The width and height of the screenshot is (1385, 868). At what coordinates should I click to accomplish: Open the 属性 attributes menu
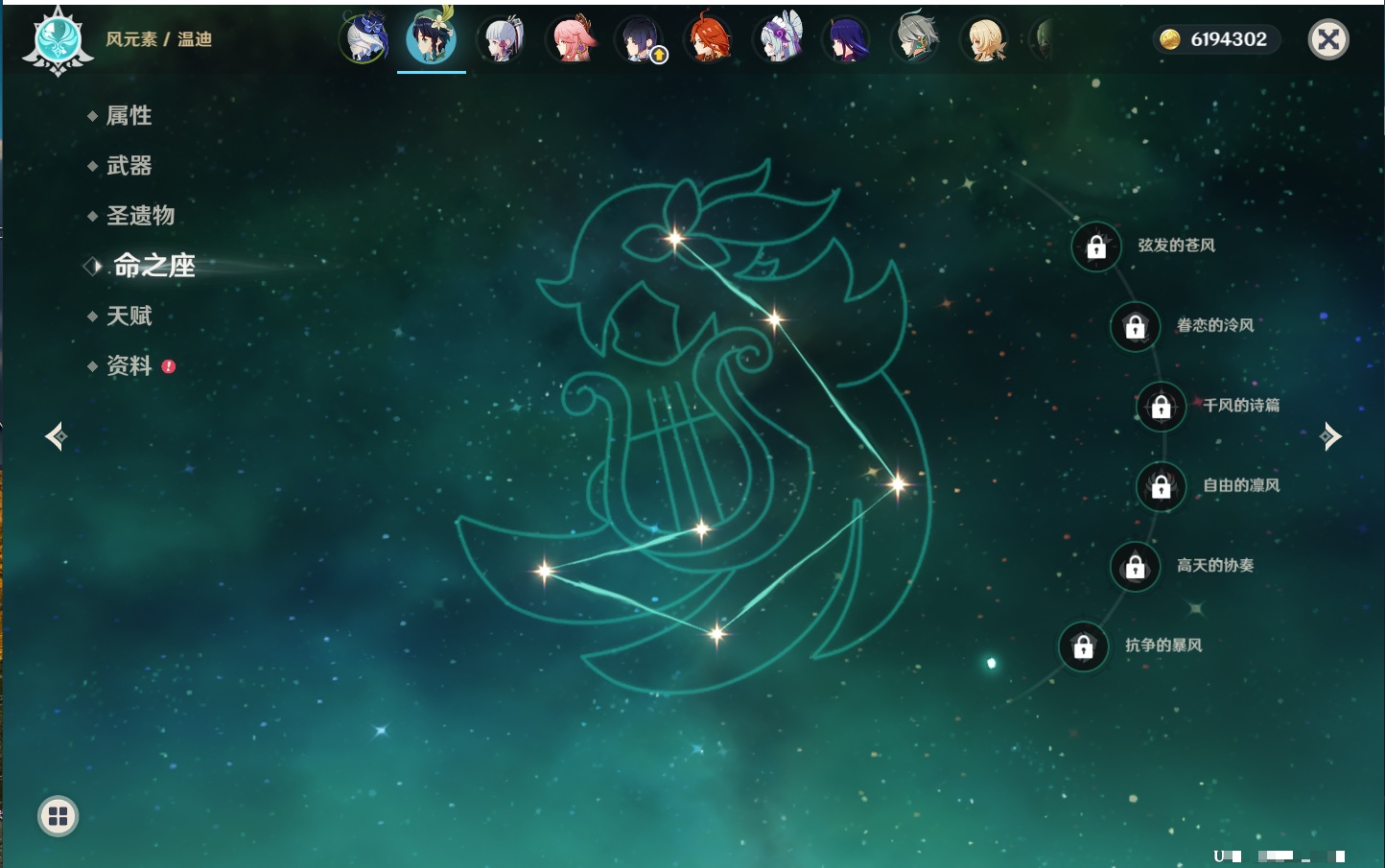click(x=129, y=116)
